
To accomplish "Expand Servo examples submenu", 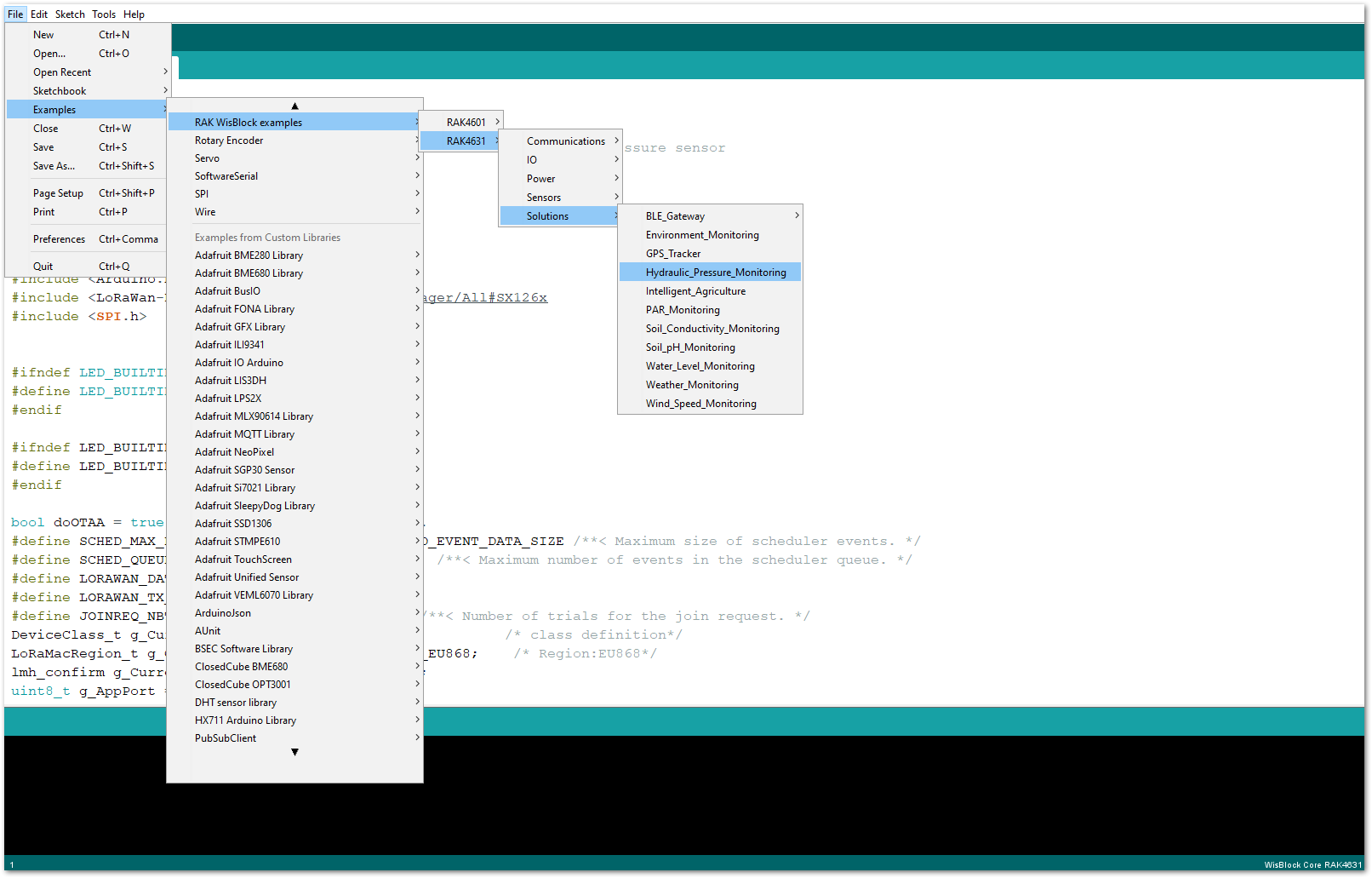I will tap(294, 158).
